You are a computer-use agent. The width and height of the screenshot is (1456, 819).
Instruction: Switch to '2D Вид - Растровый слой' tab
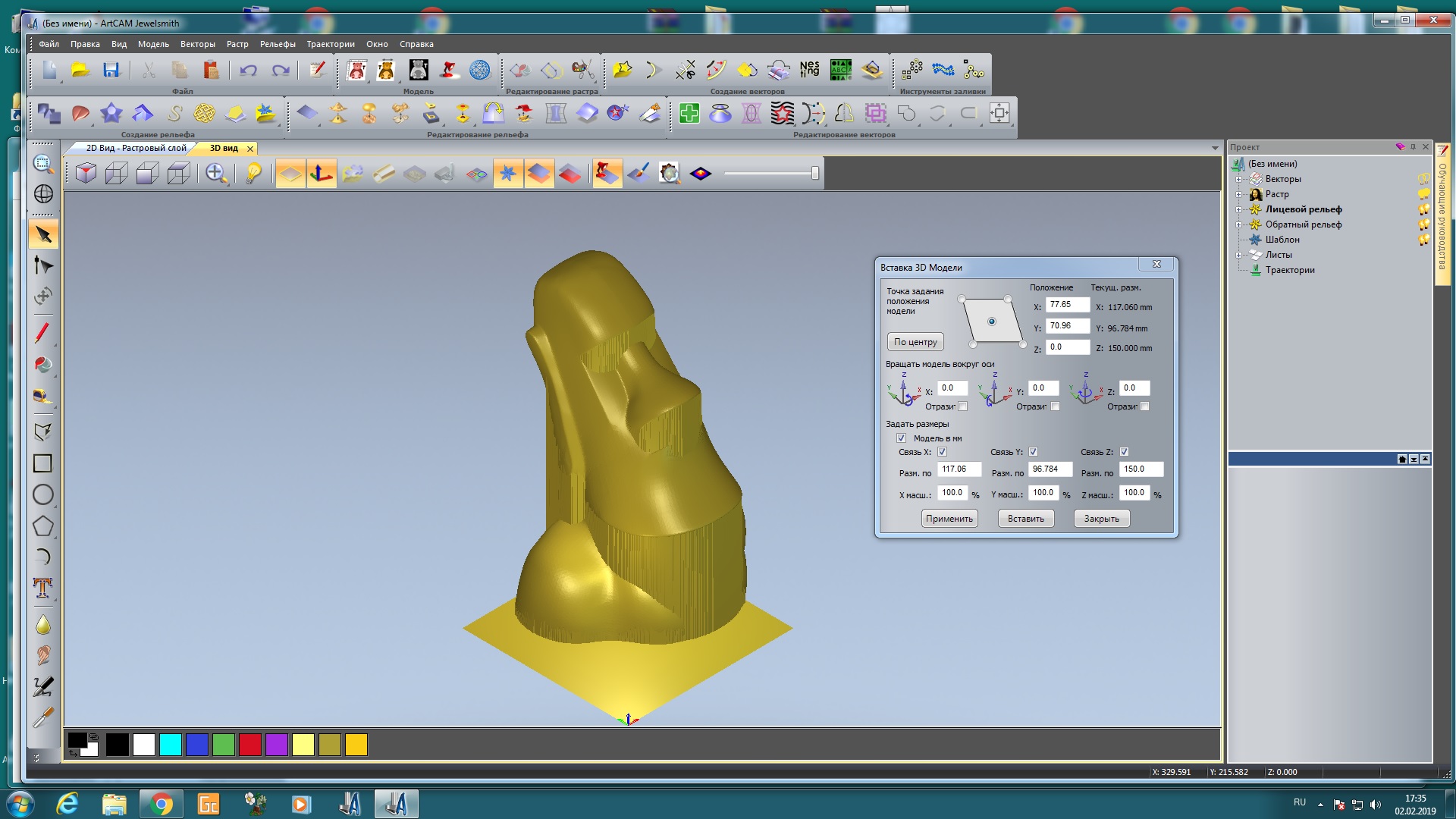135,148
